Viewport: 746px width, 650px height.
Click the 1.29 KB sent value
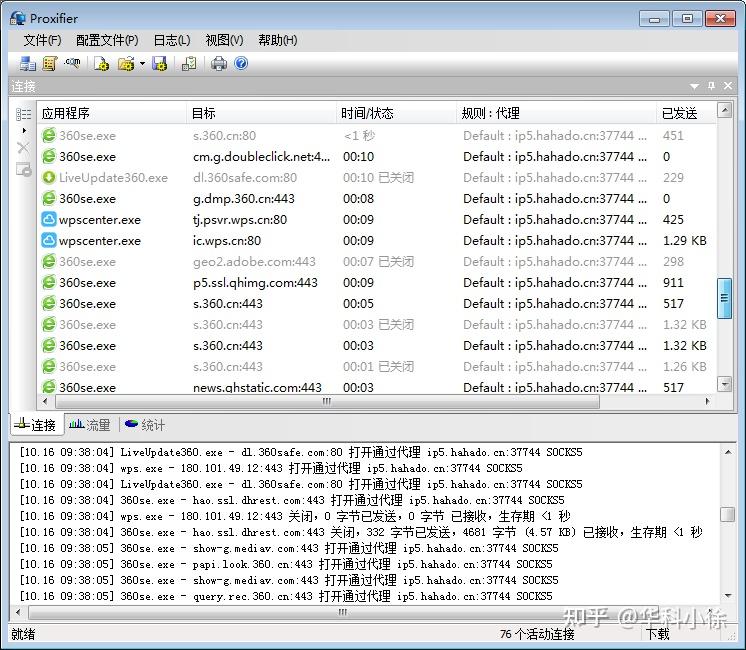coord(685,240)
